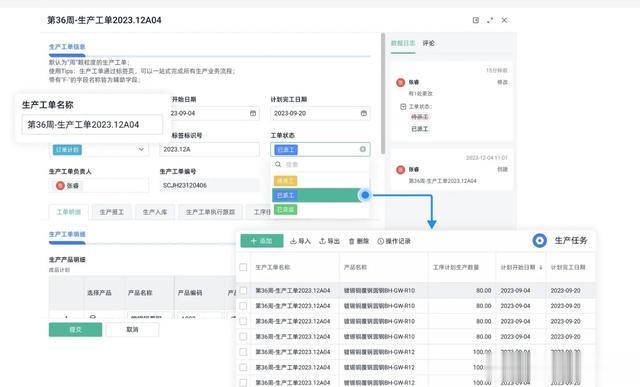Viewport: 640px width, 387px height.
Task: Switch to the 工单明细 tab
Action: click(69, 212)
